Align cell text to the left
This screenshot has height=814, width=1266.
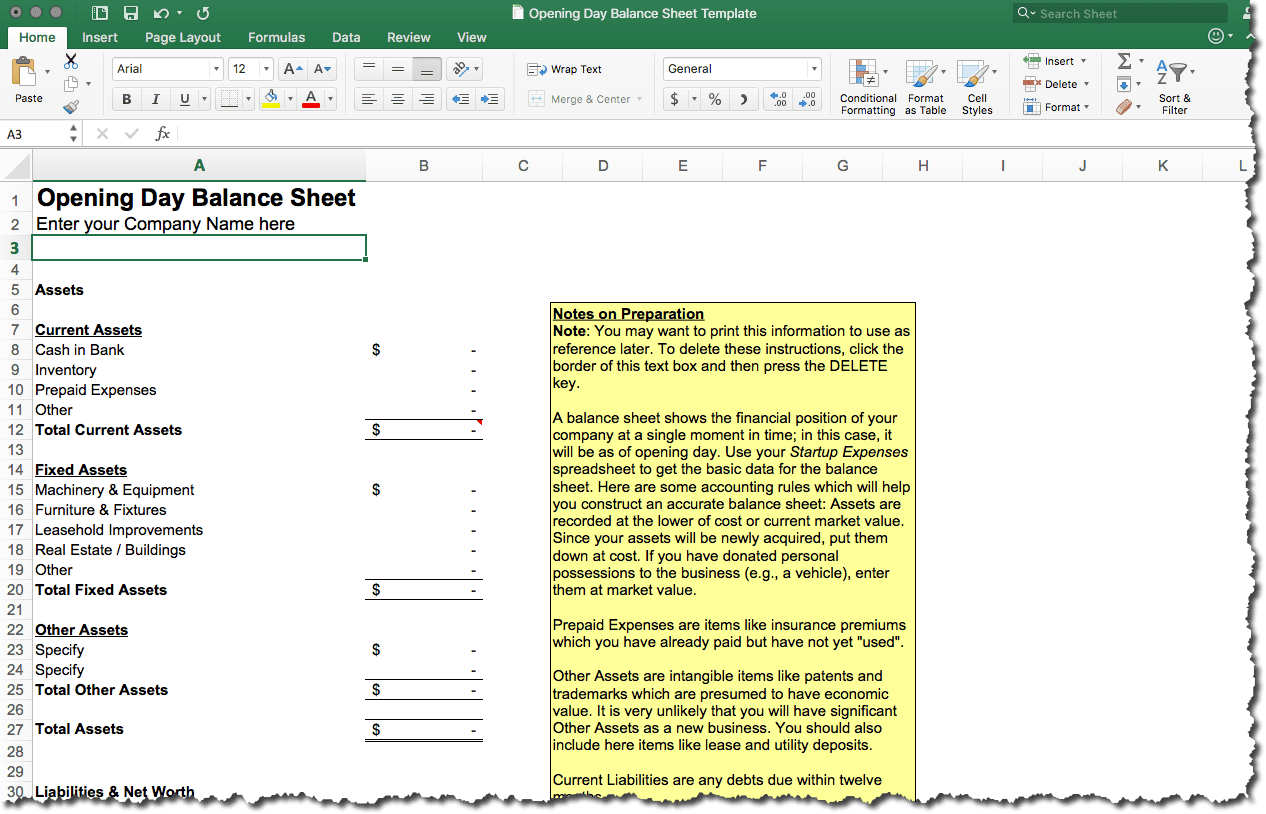(369, 99)
